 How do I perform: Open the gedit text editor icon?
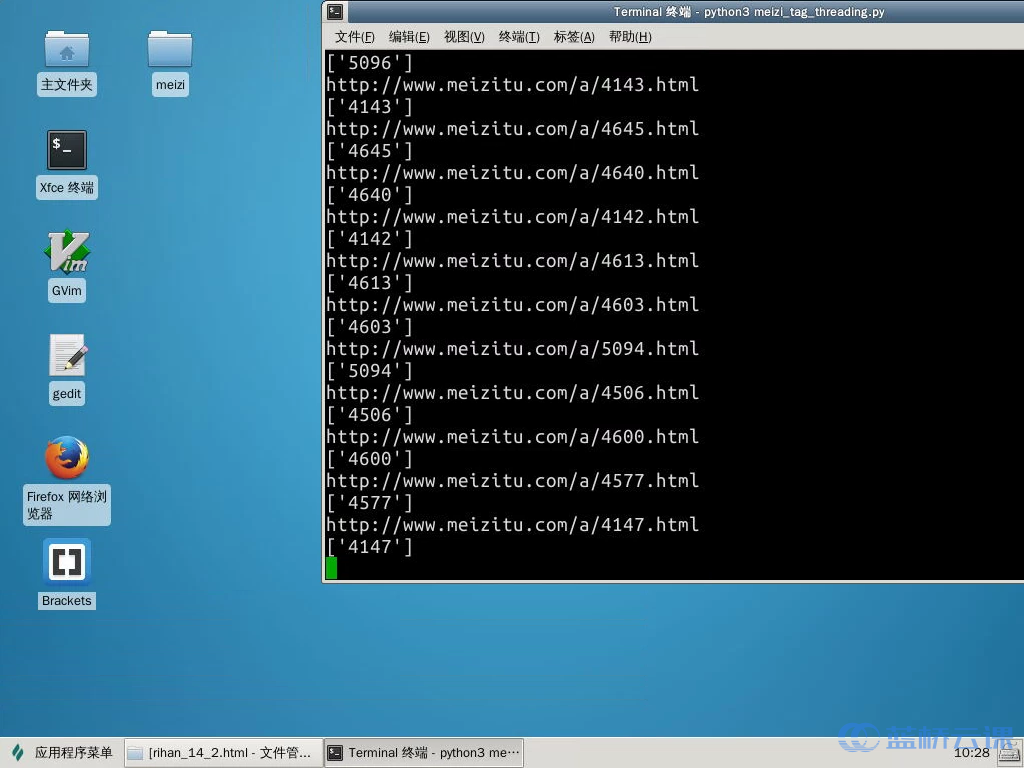[68, 355]
